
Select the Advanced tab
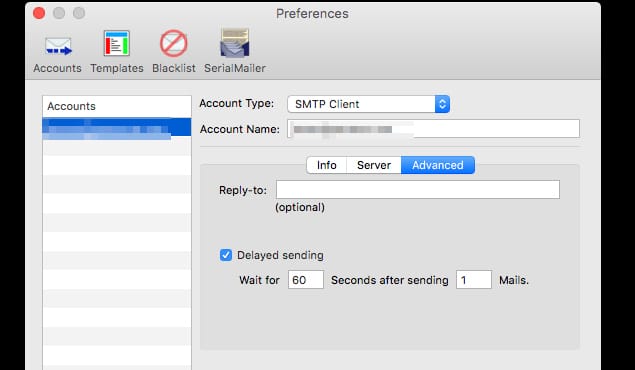tap(438, 165)
